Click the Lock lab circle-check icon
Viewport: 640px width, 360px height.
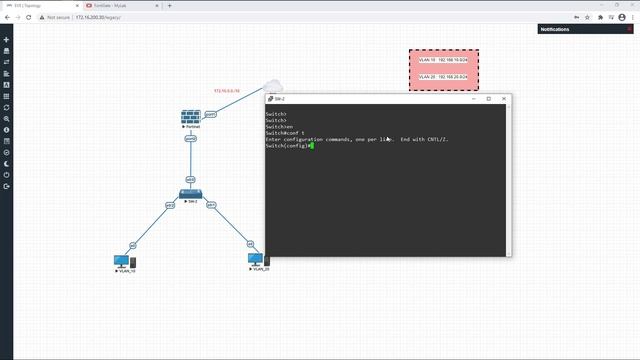[6, 153]
